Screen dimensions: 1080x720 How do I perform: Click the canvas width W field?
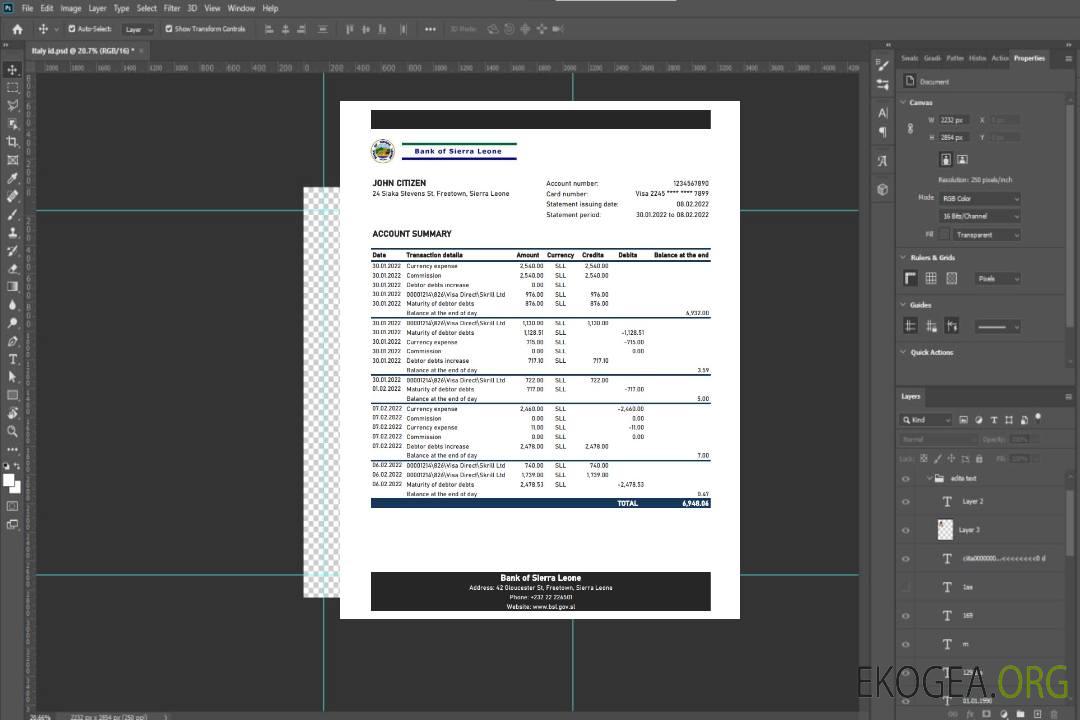(955, 120)
